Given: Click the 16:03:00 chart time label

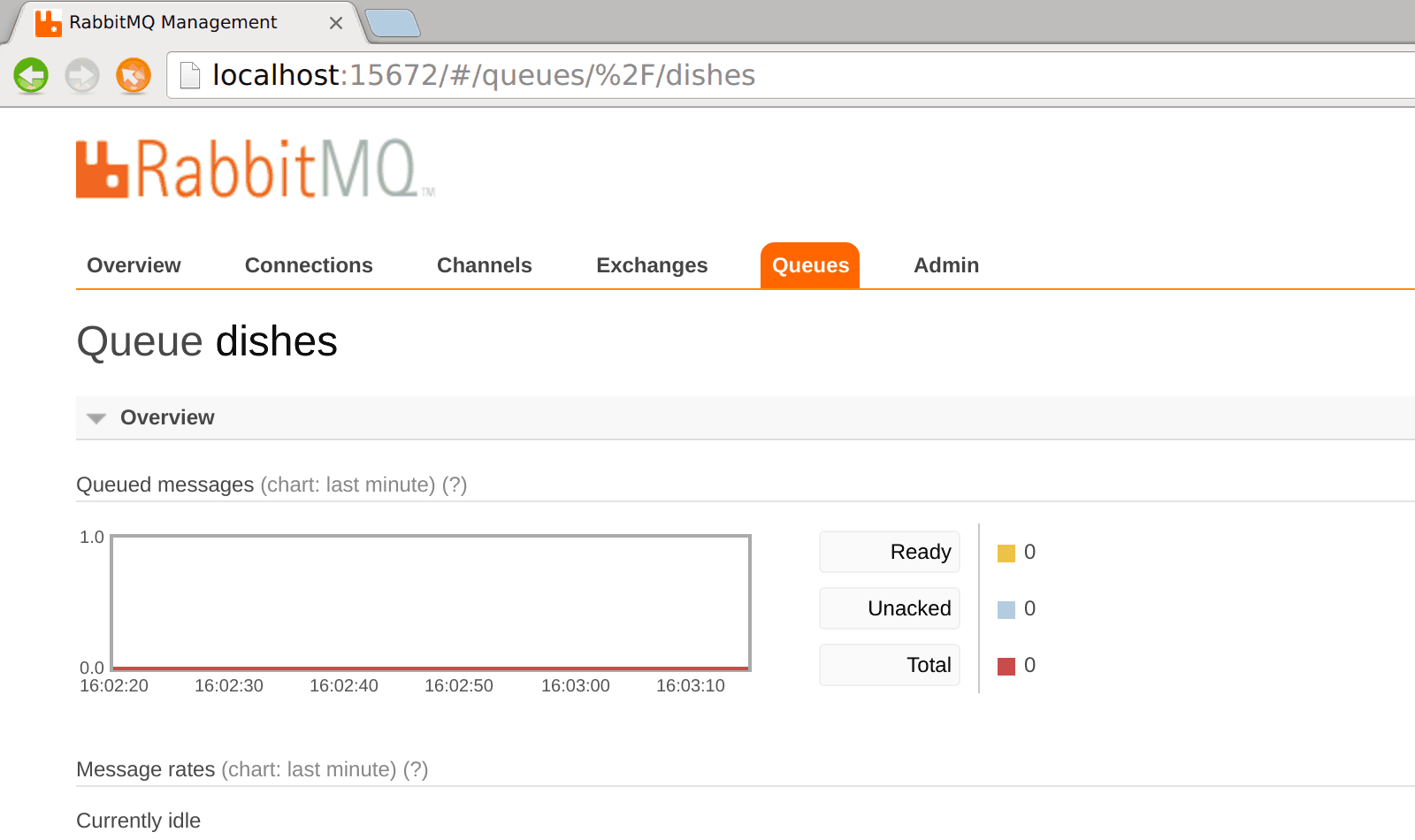Looking at the screenshot, I should click(x=576, y=686).
